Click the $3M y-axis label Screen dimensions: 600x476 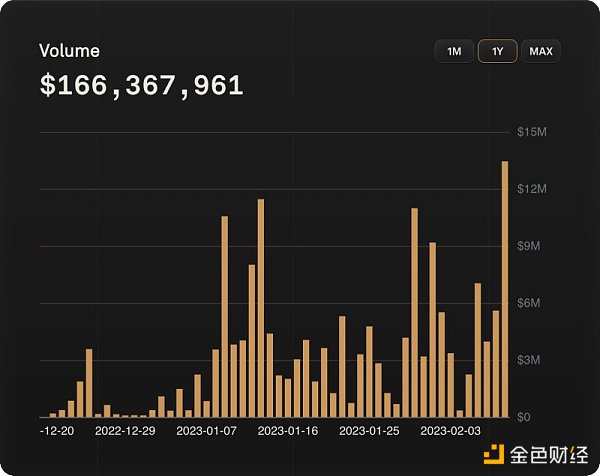point(529,360)
